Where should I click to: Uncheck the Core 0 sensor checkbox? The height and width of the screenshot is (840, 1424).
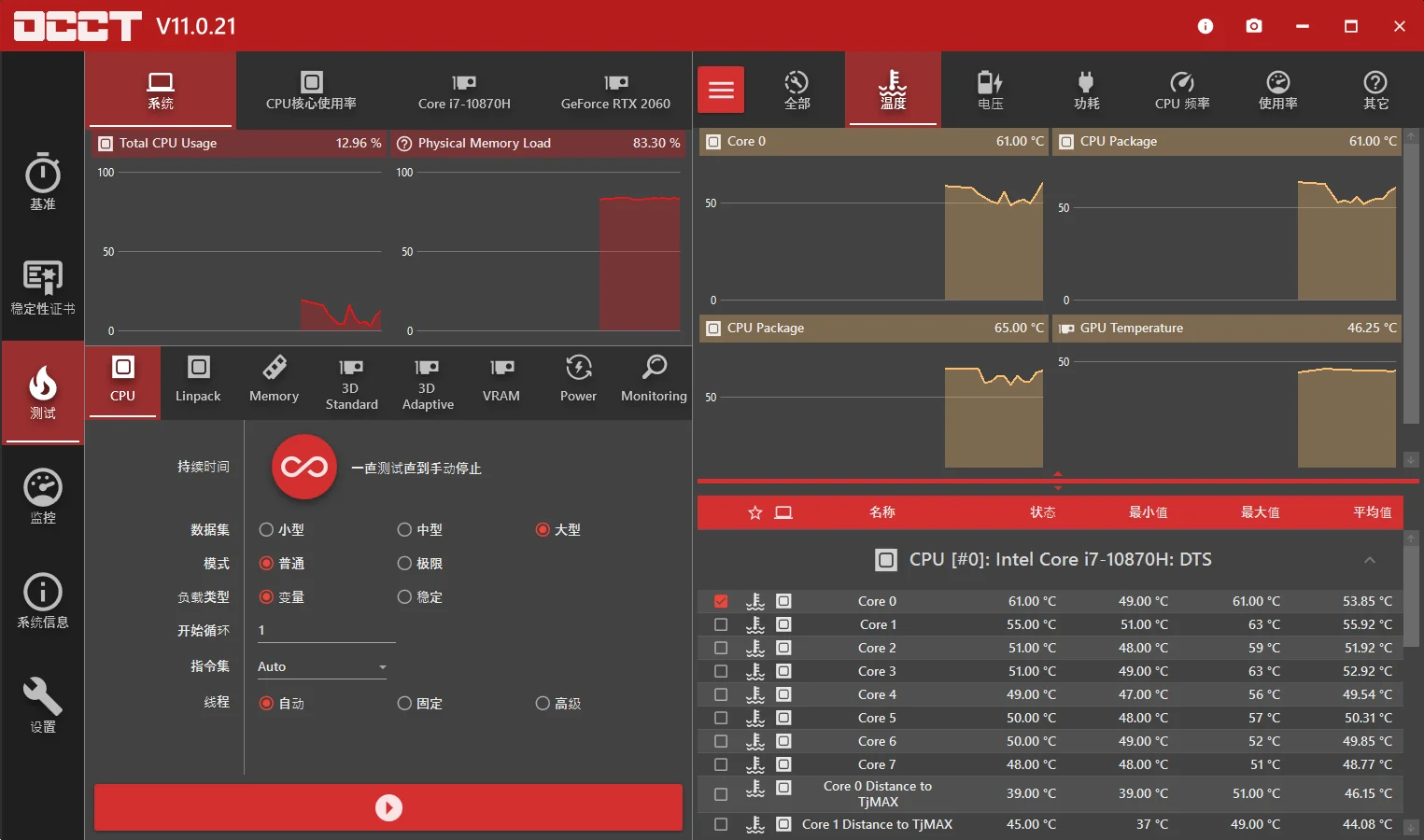[720, 601]
